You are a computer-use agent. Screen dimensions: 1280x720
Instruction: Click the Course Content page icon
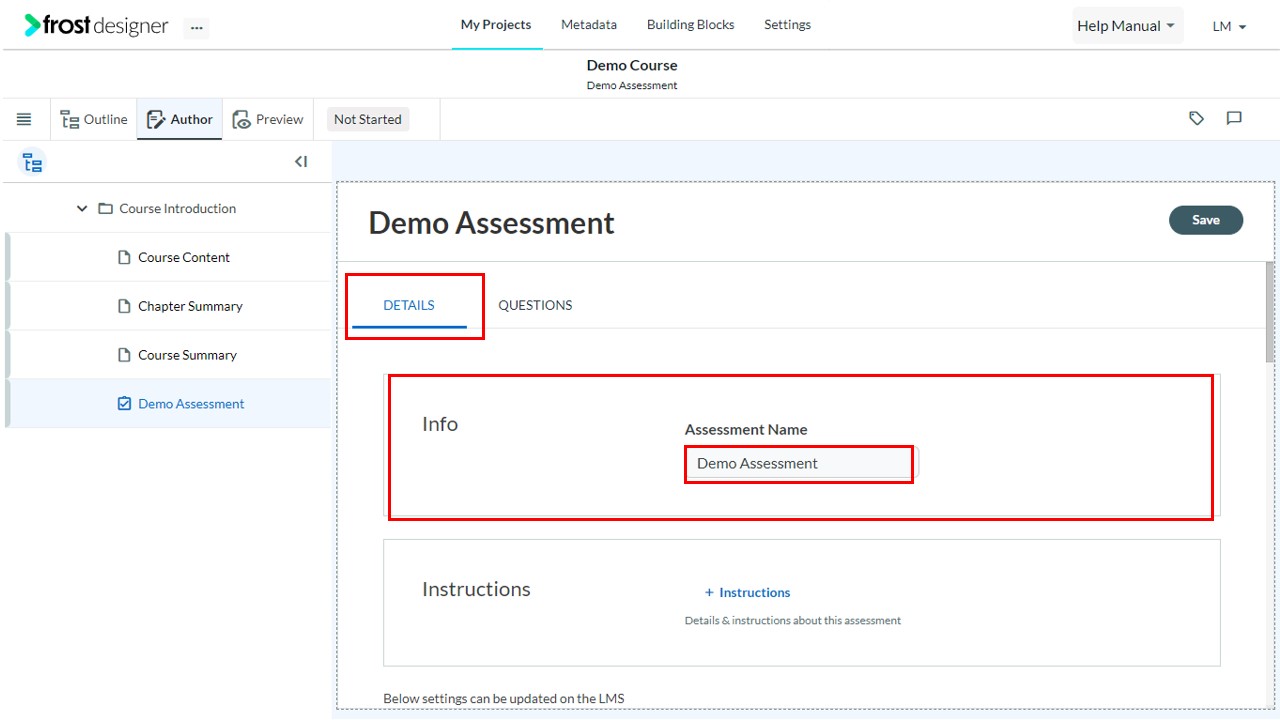tap(125, 257)
